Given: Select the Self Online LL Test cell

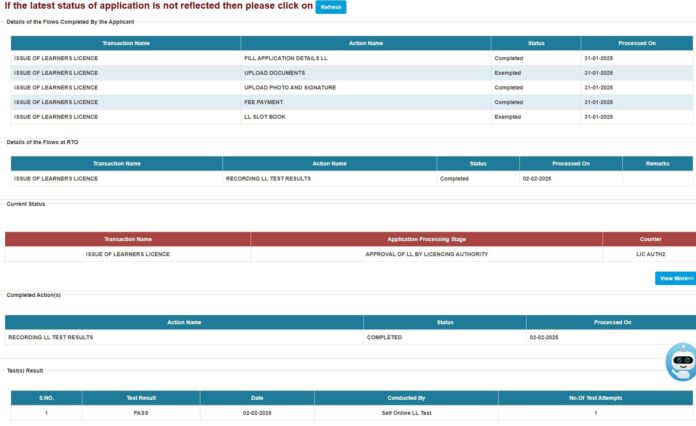Looking at the screenshot, I should point(406,412).
